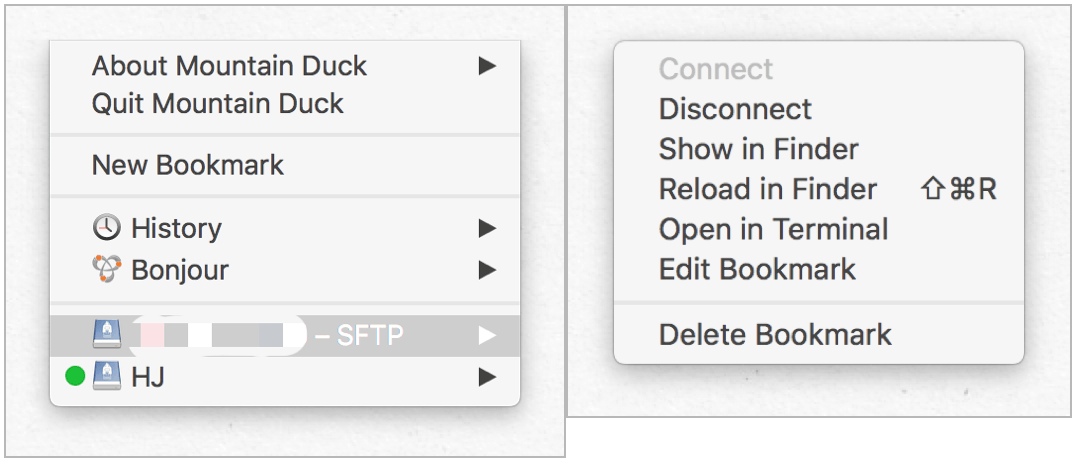The height and width of the screenshot is (462, 1076).
Task: Open the SFTP bookmark submenu arrow
Action: point(487,336)
